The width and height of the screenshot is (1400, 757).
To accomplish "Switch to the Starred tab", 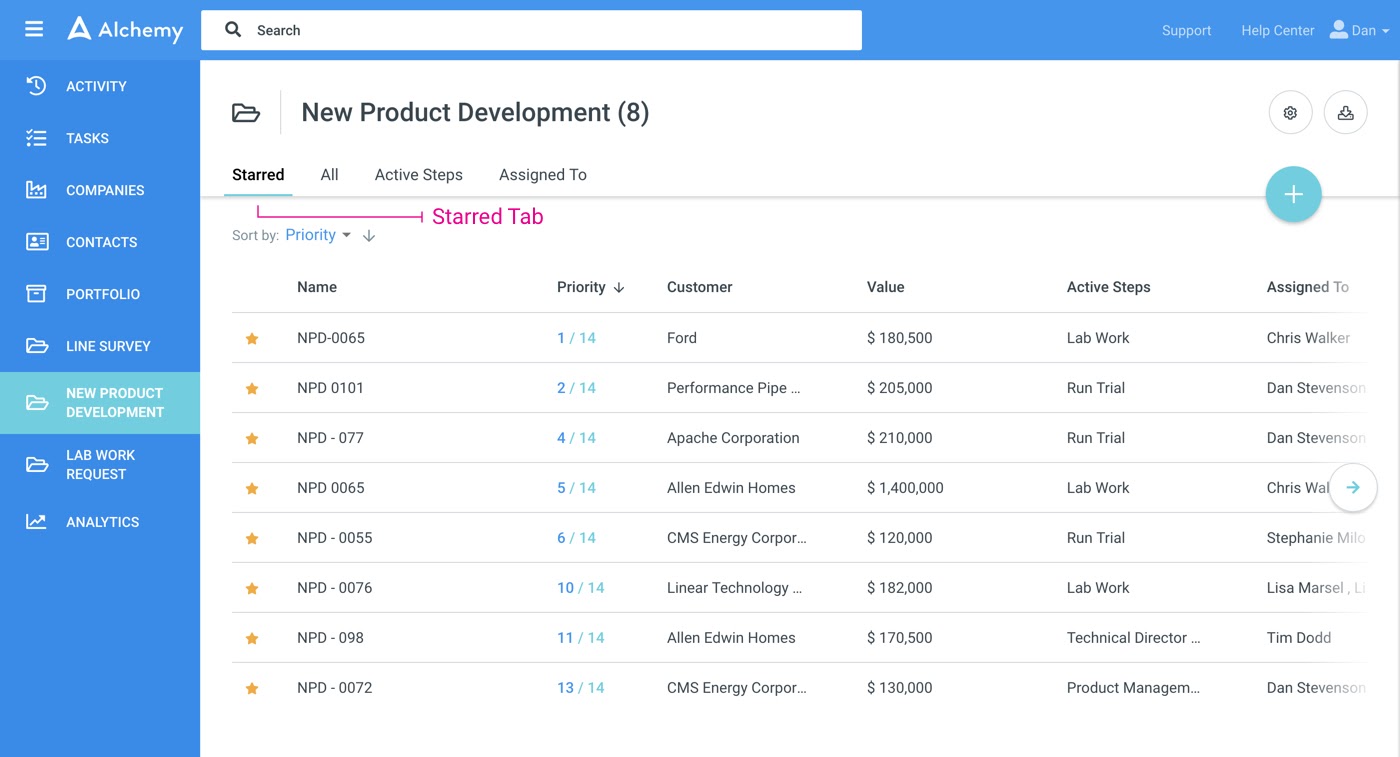I will click(258, 174).
